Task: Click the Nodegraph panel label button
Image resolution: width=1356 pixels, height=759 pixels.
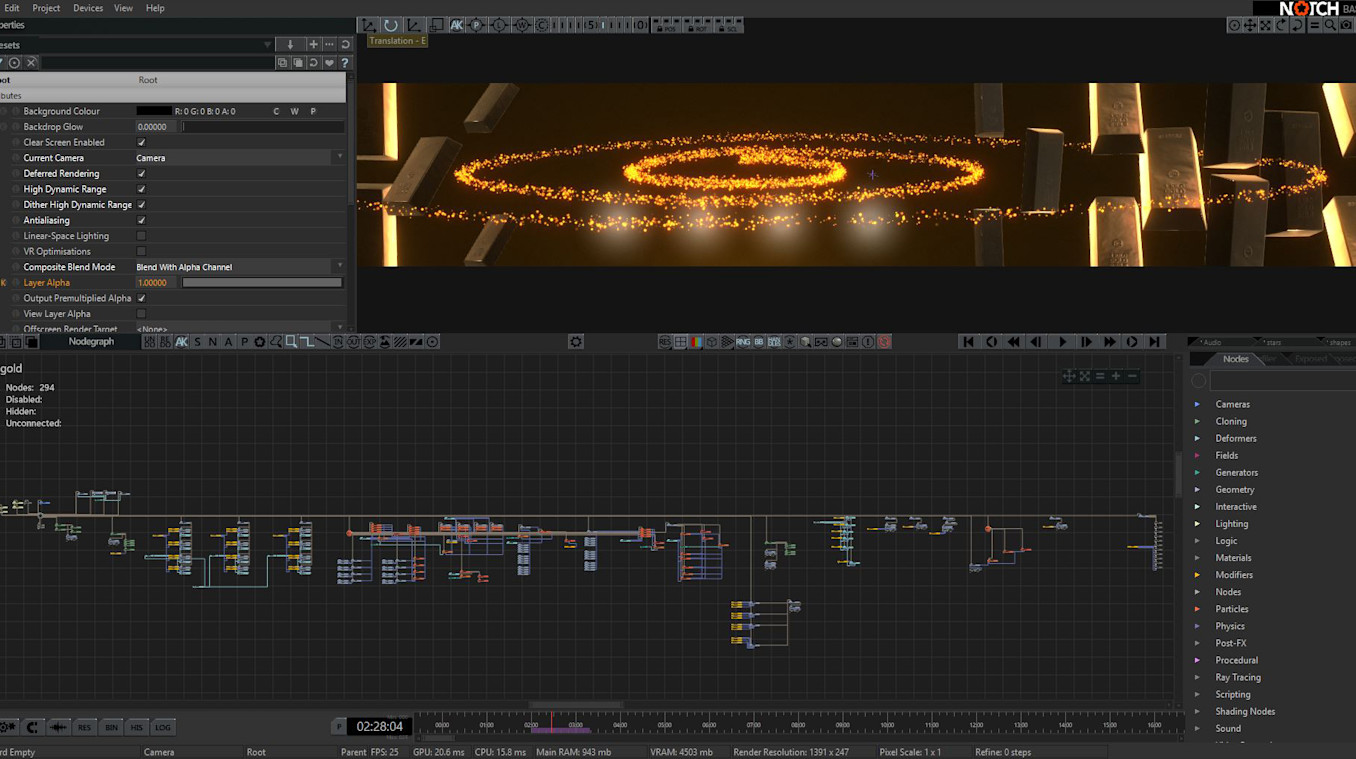Action: click(91, 342)
